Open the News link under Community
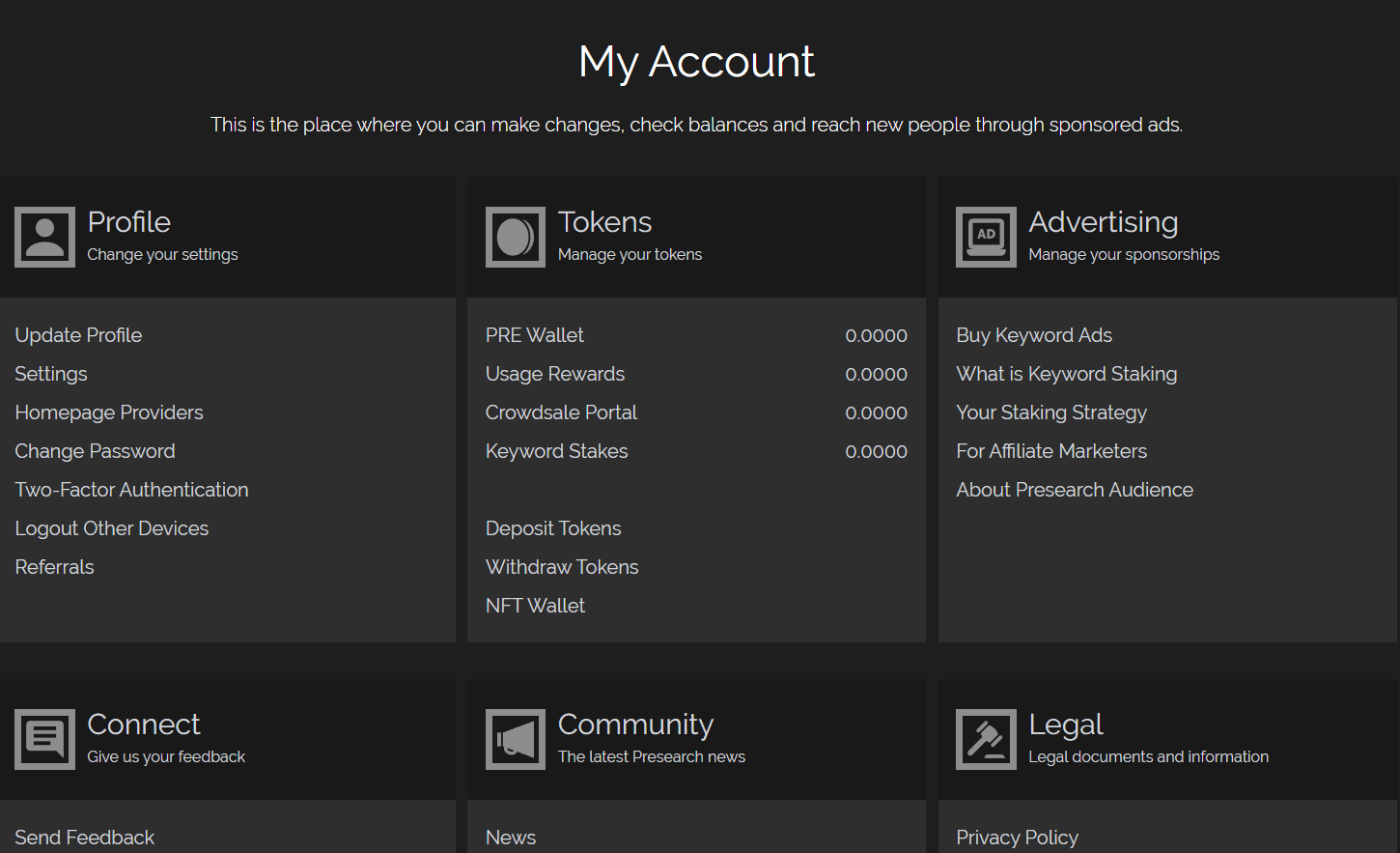The height and width of the screenshot is (853, 1400). pyautogui.click(x=511, y=838)
